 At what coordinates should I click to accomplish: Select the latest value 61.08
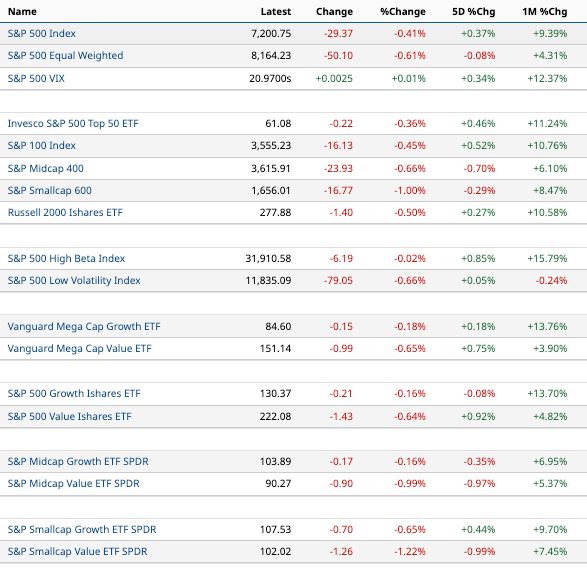[x=278, y=123]
